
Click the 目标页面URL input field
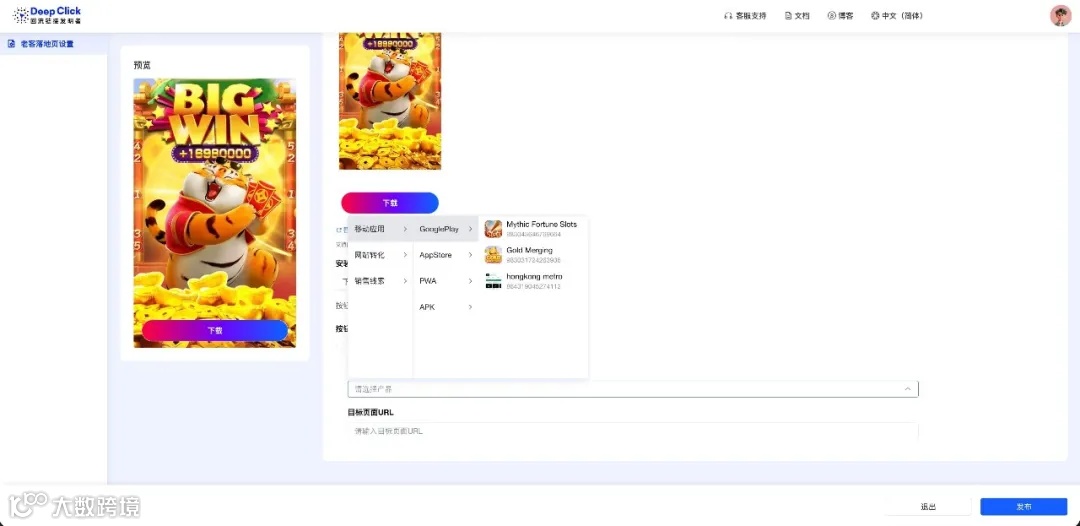pos(633,431)
